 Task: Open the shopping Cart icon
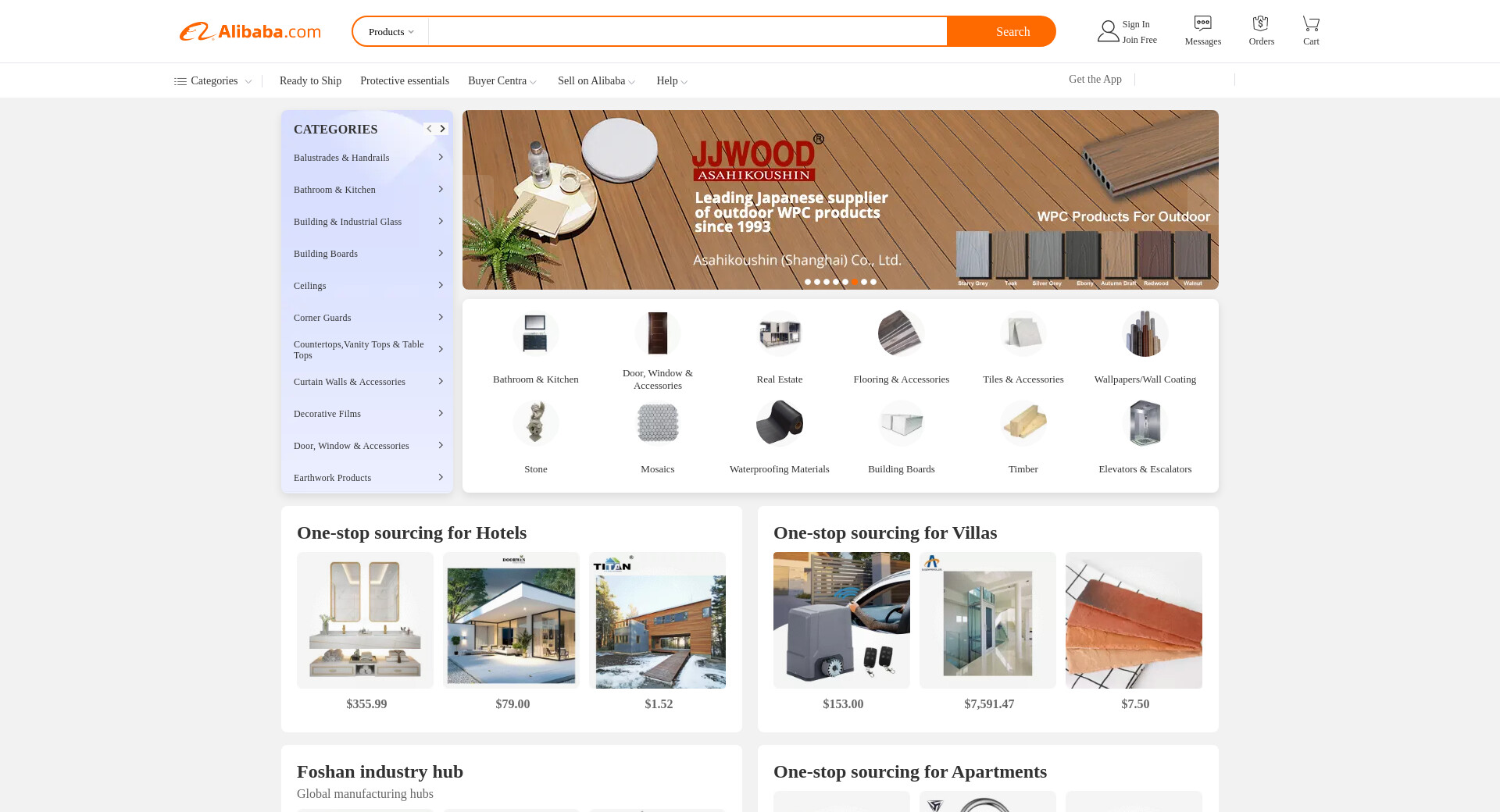(1311, 23)
